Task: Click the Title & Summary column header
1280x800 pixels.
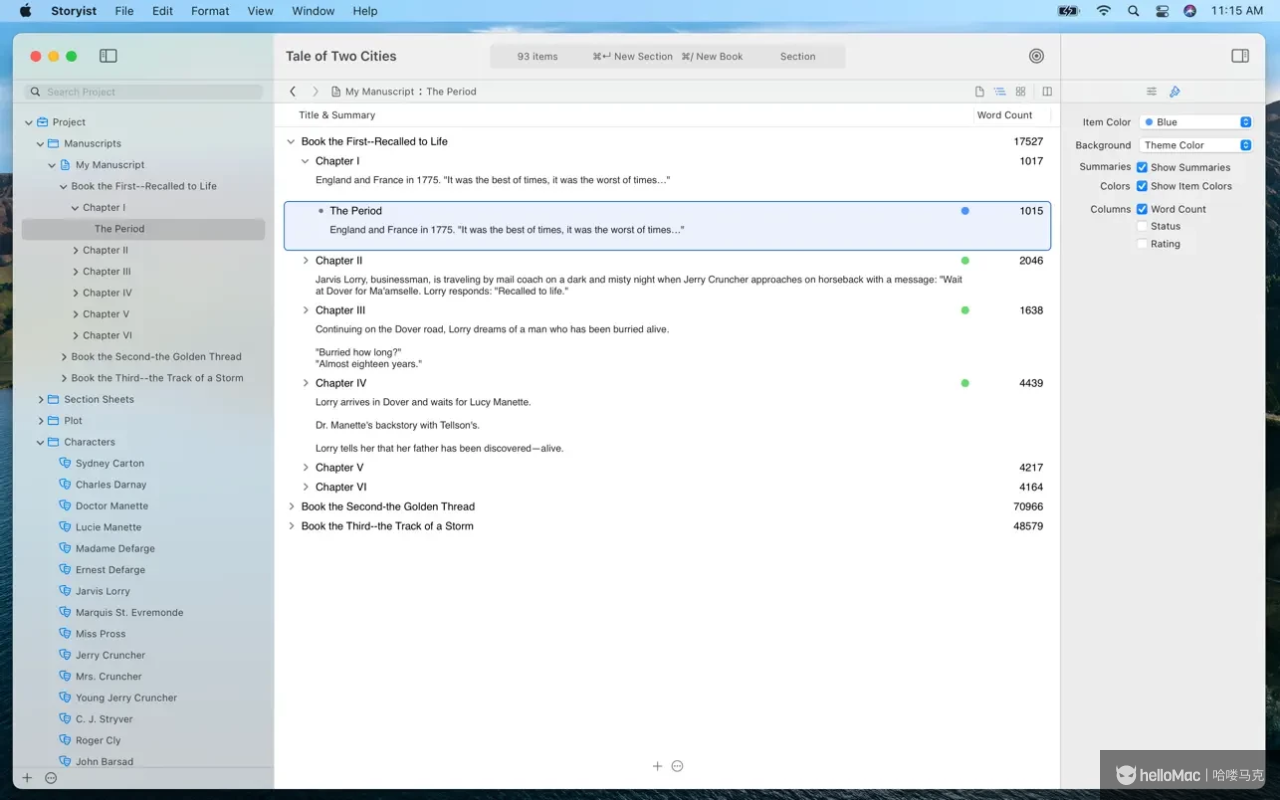Action: (337, 115)
